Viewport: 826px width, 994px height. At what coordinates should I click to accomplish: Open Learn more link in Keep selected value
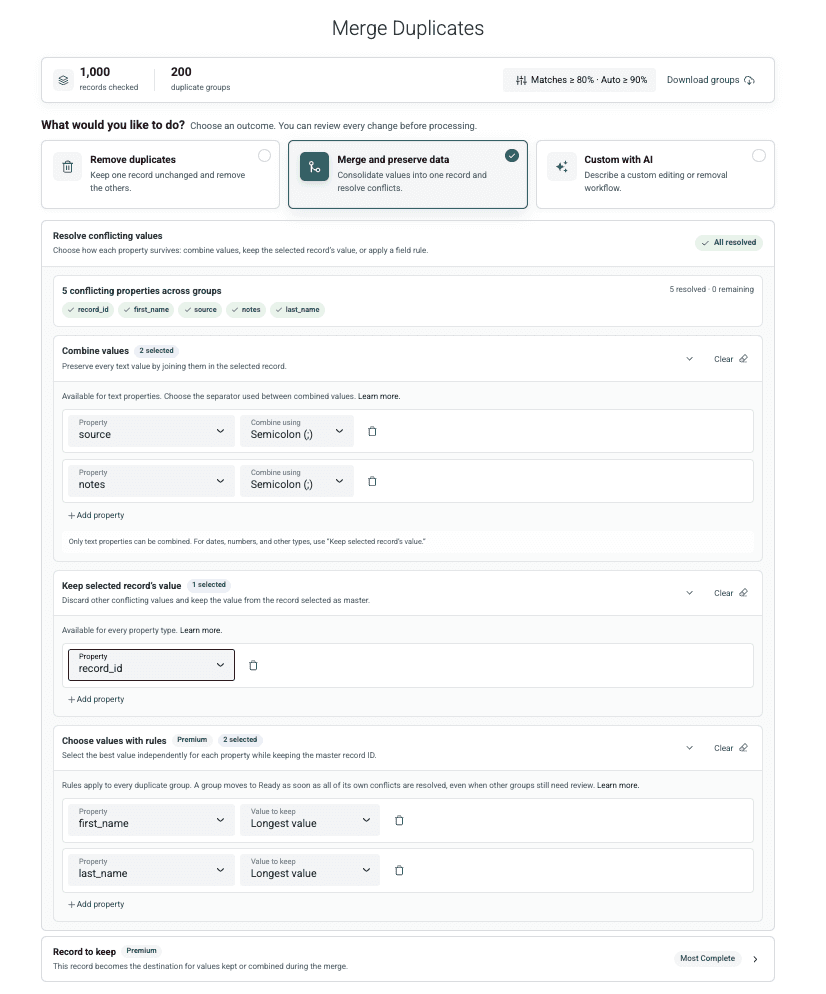click(201, 630)
